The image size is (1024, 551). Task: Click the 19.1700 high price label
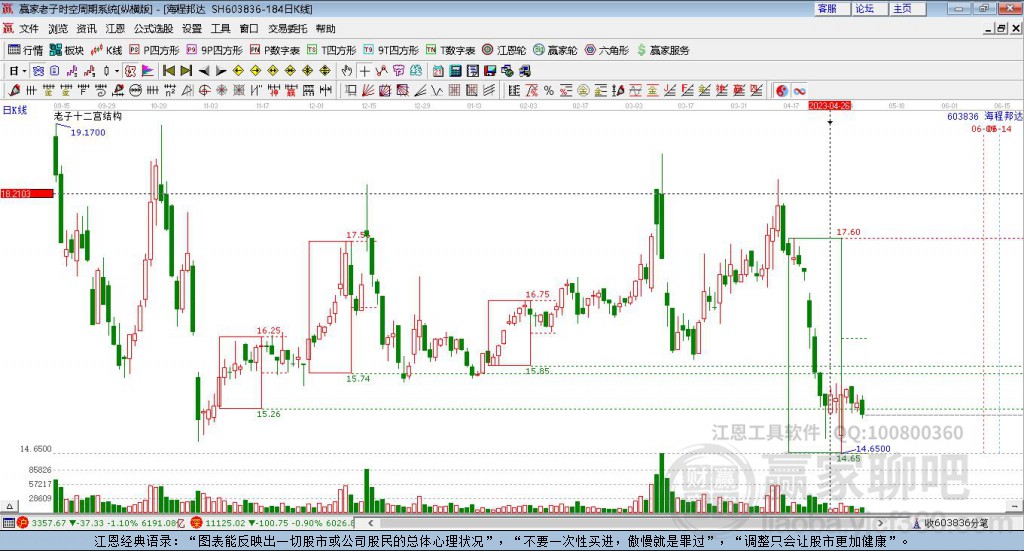click(88, 133)
